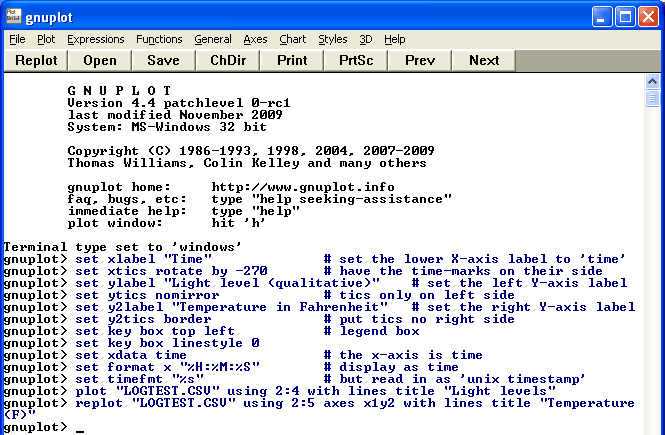665x435 pixels.
Task: Expand the Expressions menu
Action: click(x=95, y=39)
